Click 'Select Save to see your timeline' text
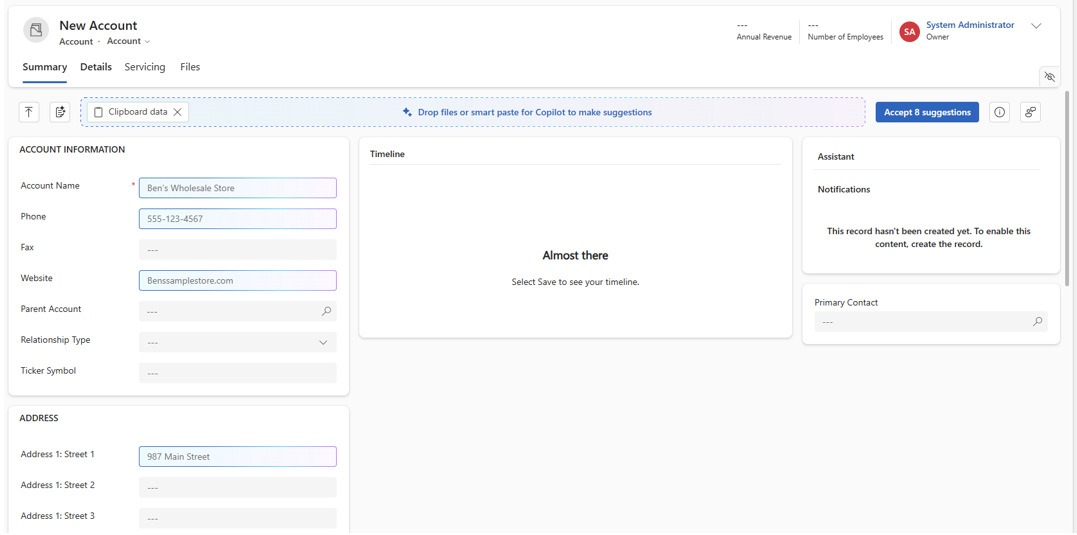 pos(576,282)
